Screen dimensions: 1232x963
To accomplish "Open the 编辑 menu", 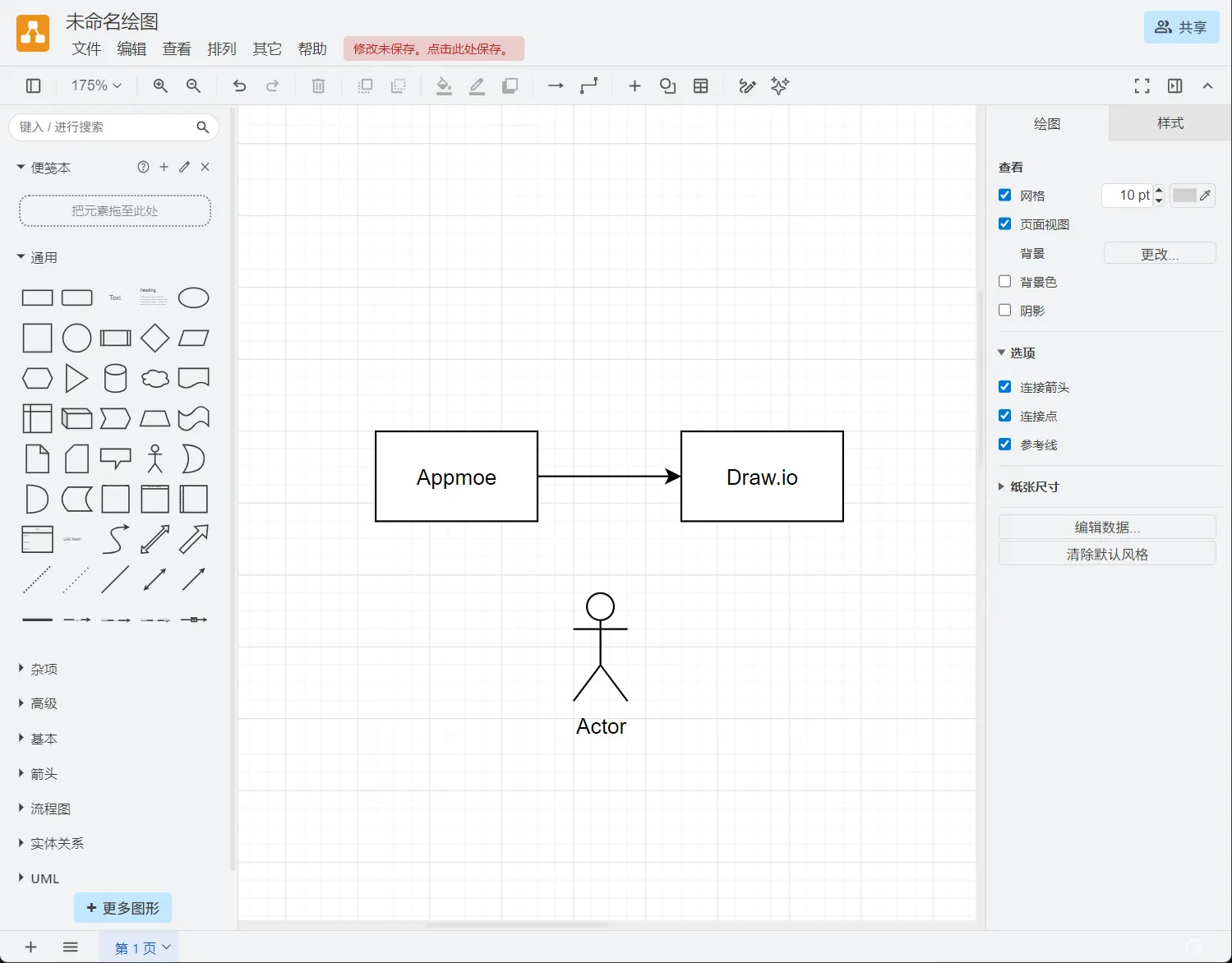I will click(132, 49).
